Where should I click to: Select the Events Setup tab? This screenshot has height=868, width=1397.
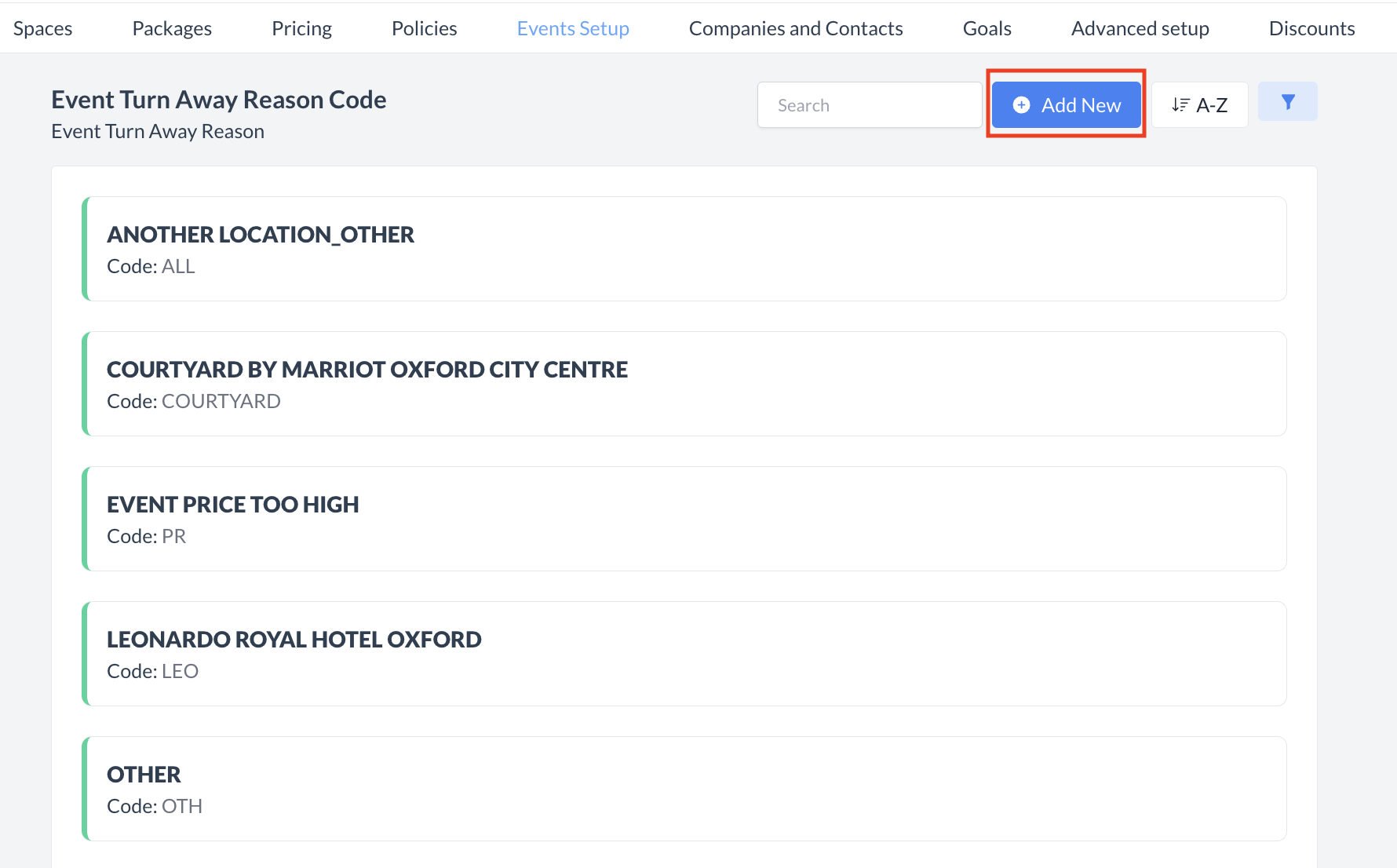(x=573, y=28)
